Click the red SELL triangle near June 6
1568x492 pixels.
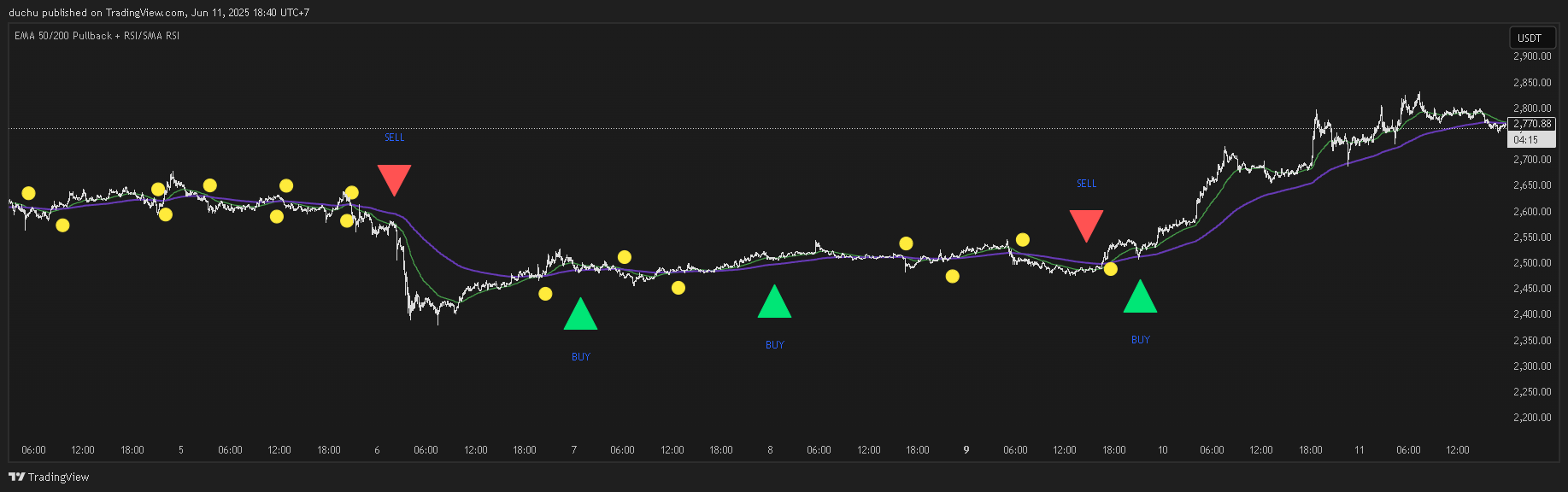click(x=394, y=179)
